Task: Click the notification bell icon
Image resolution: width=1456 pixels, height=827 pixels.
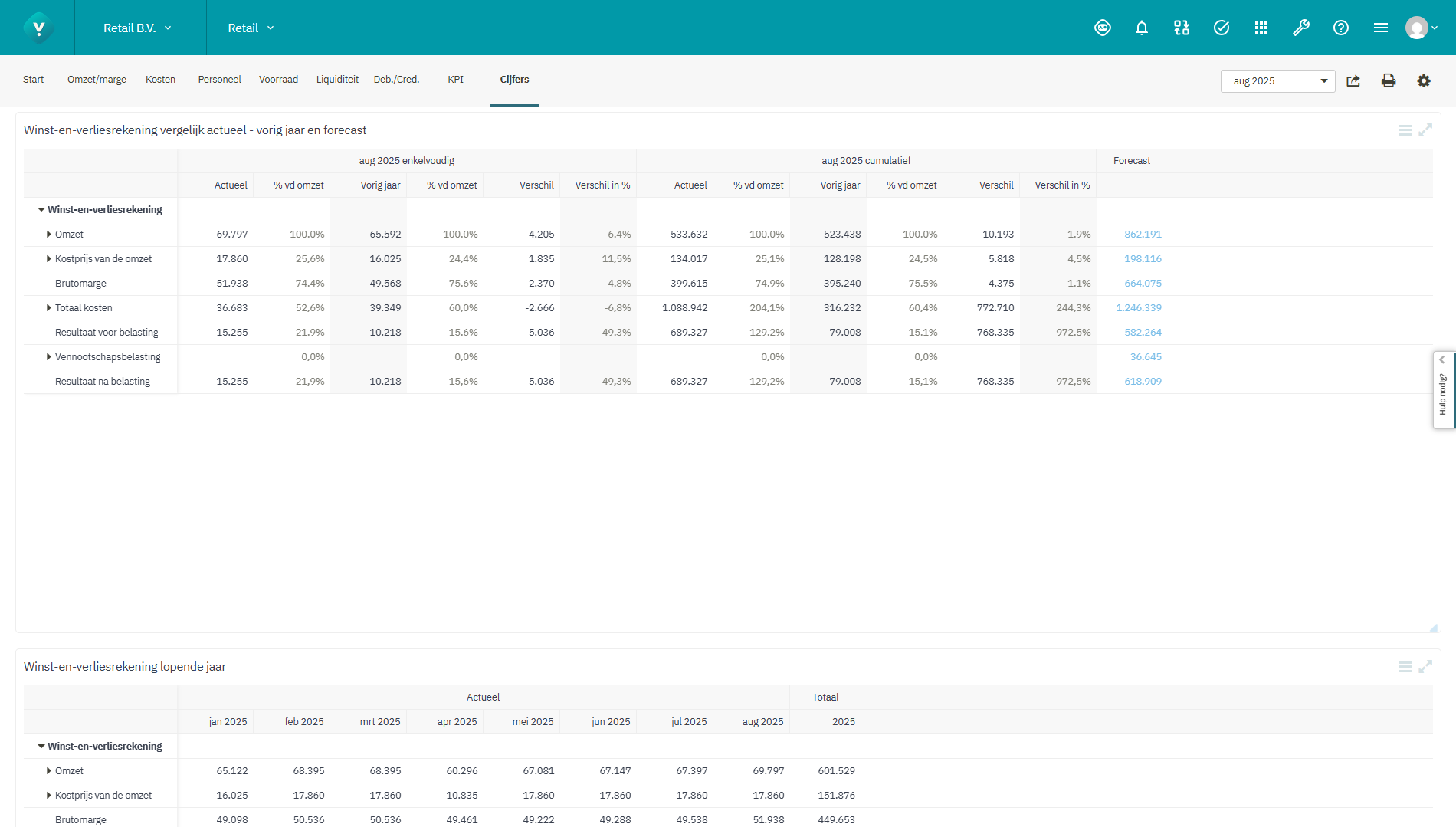Action: pos(1141,28)
